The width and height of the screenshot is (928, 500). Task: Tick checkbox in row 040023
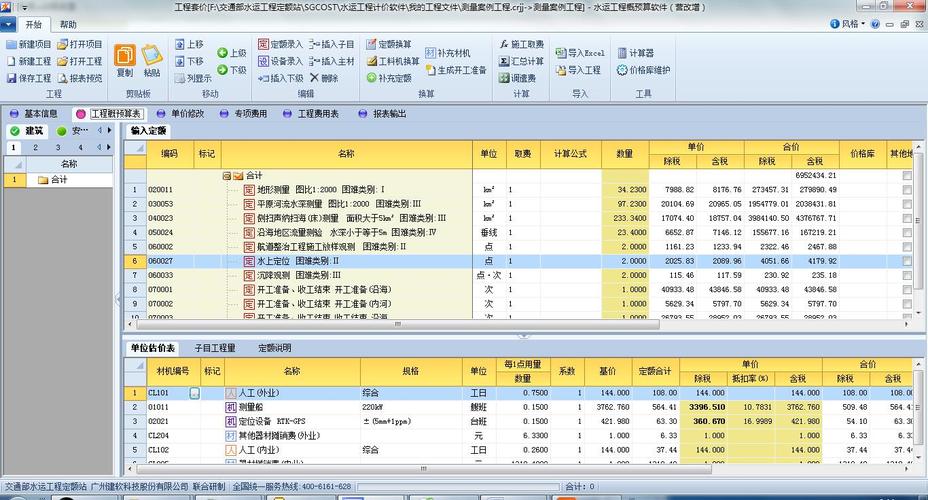point(907,218)
